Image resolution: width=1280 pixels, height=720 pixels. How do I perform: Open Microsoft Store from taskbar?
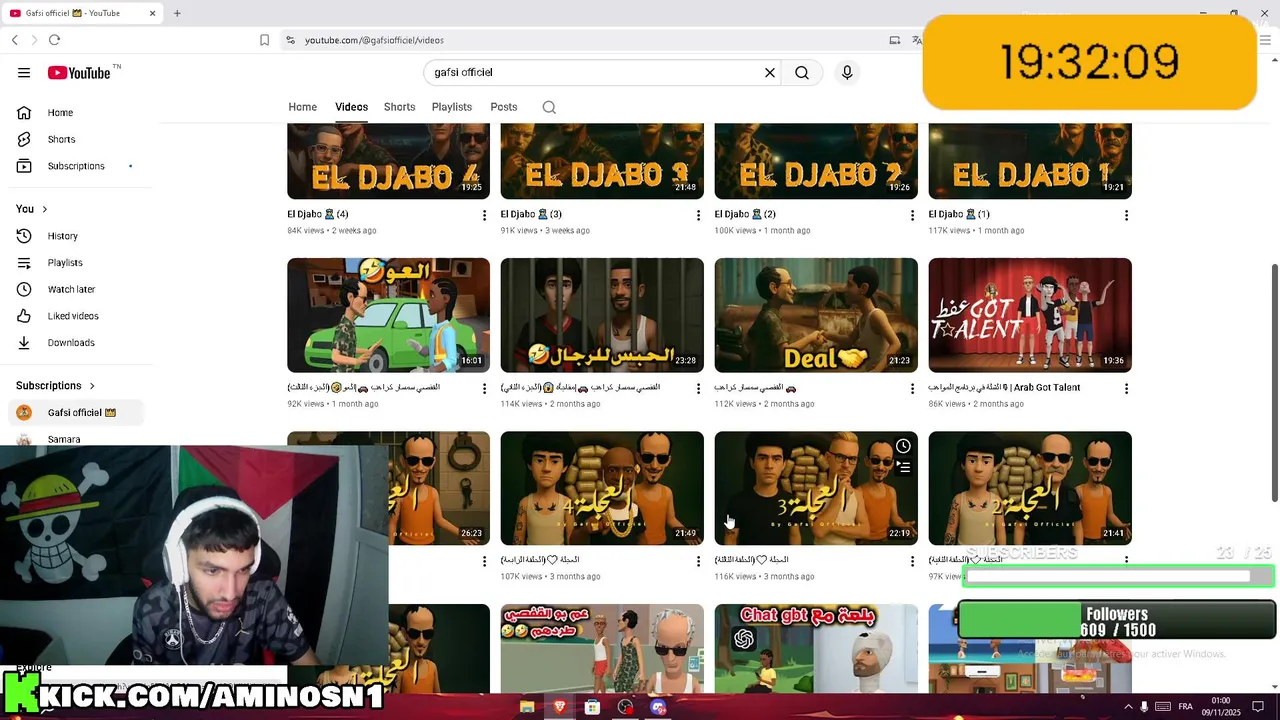tap(592, 707)
